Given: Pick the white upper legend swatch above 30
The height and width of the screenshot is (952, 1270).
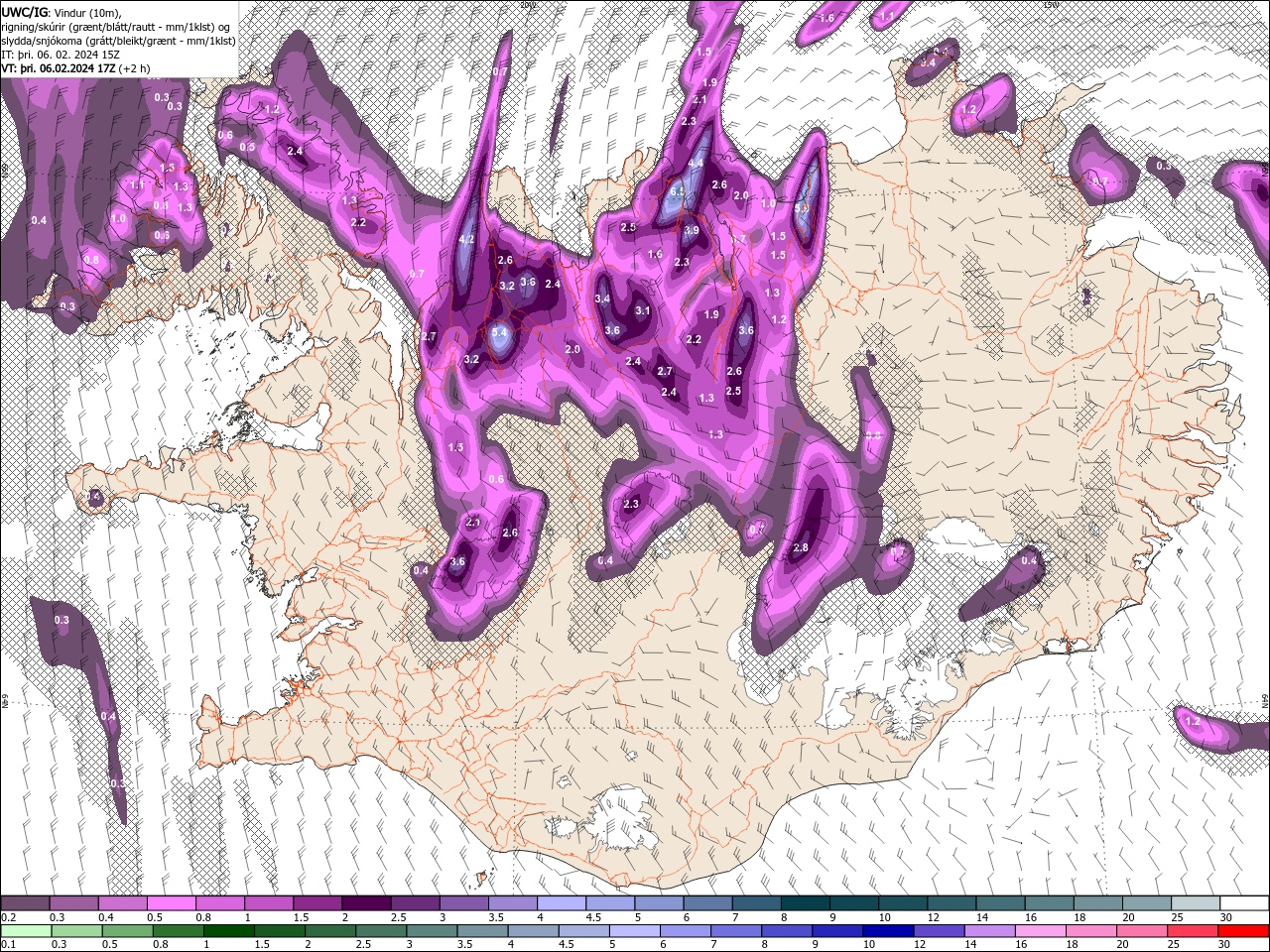Looking at the screenshot, I should (x=1243, y=903).
